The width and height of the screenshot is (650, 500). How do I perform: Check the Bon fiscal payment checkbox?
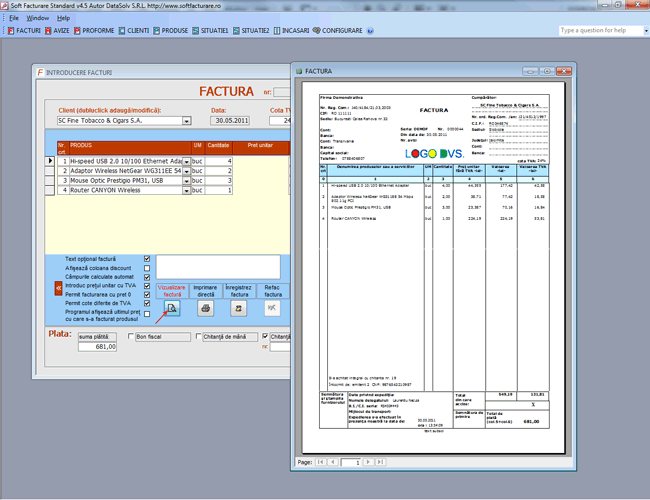[131, 336]
